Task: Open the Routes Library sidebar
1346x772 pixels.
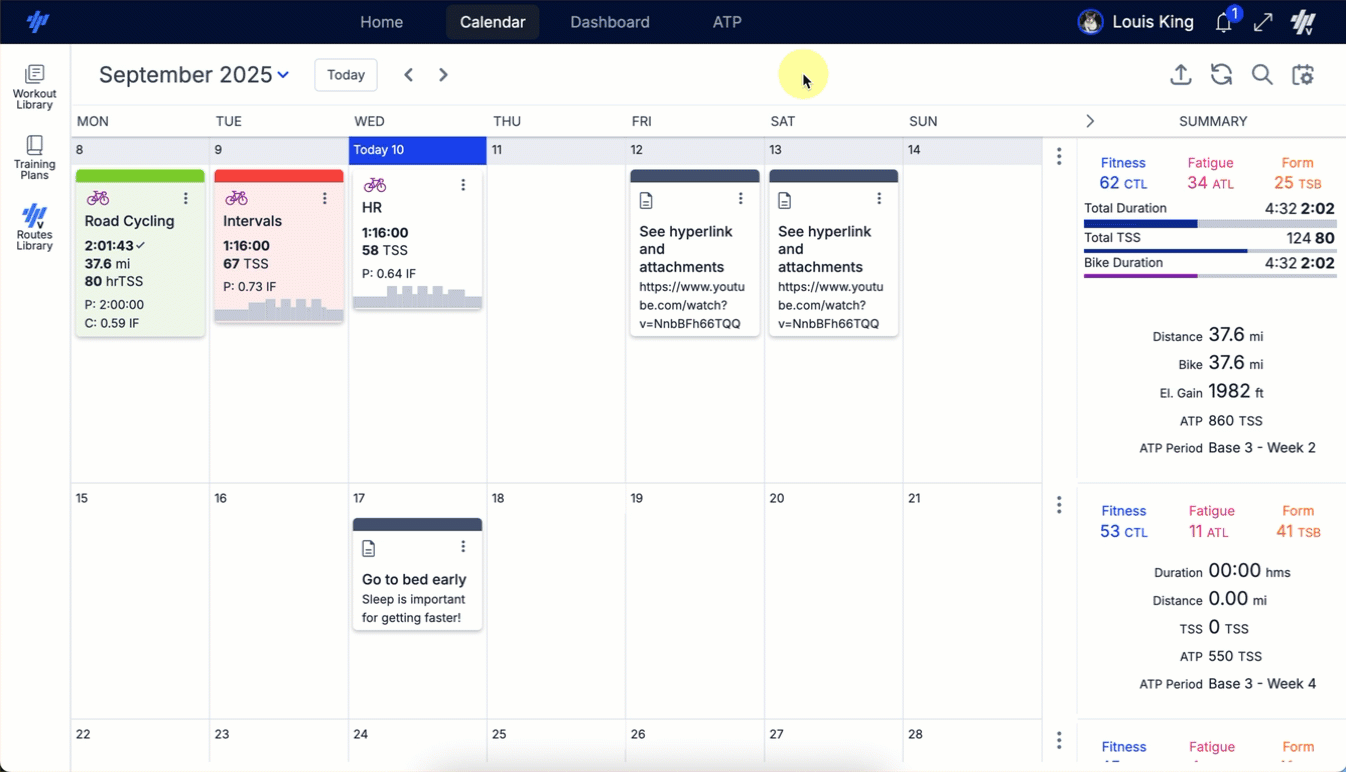Action: (x=34, y=228)
